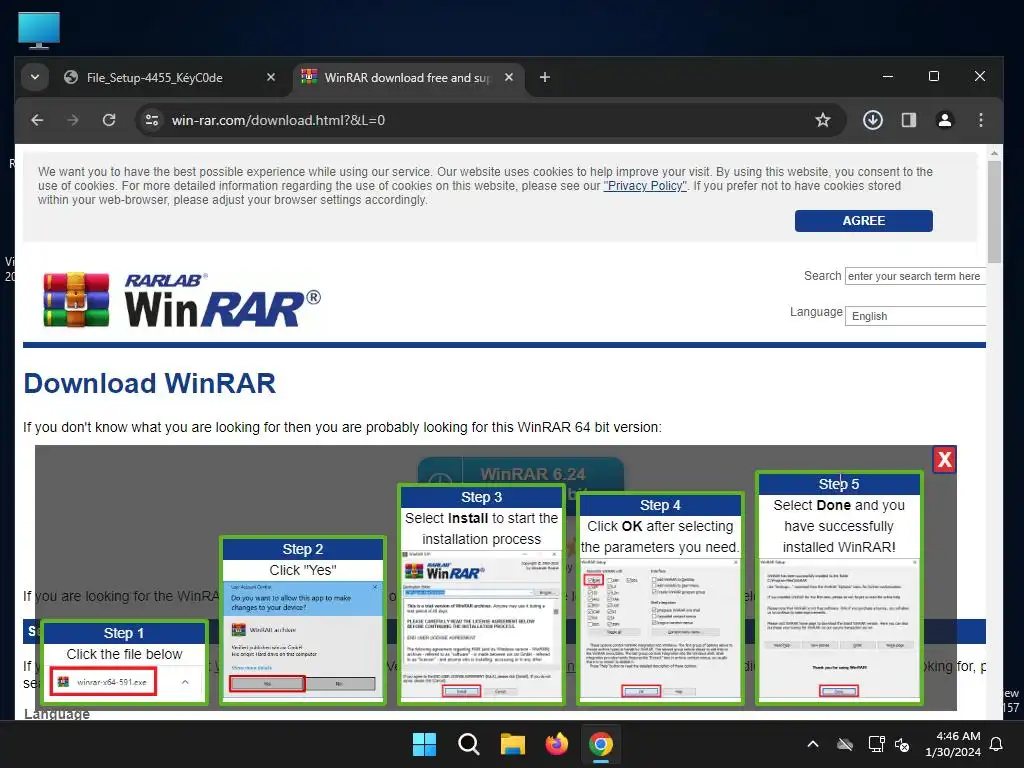The image size is (1024, 768).
Task: Open Chrome side panel icon
Action: point(908,120)
